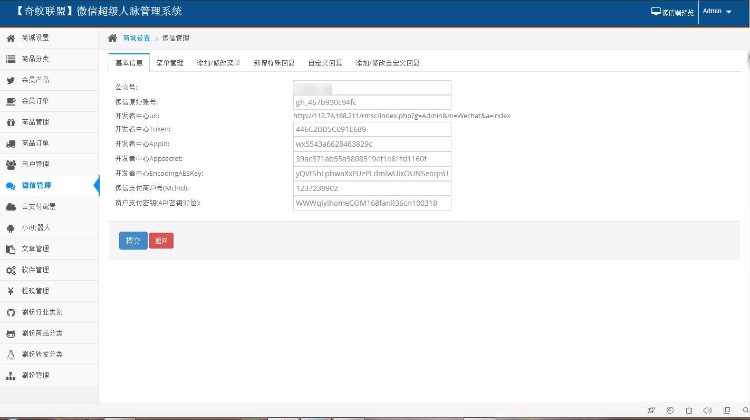
Task: Open the Twitter bird sidebar item
Action: [11, 80]
